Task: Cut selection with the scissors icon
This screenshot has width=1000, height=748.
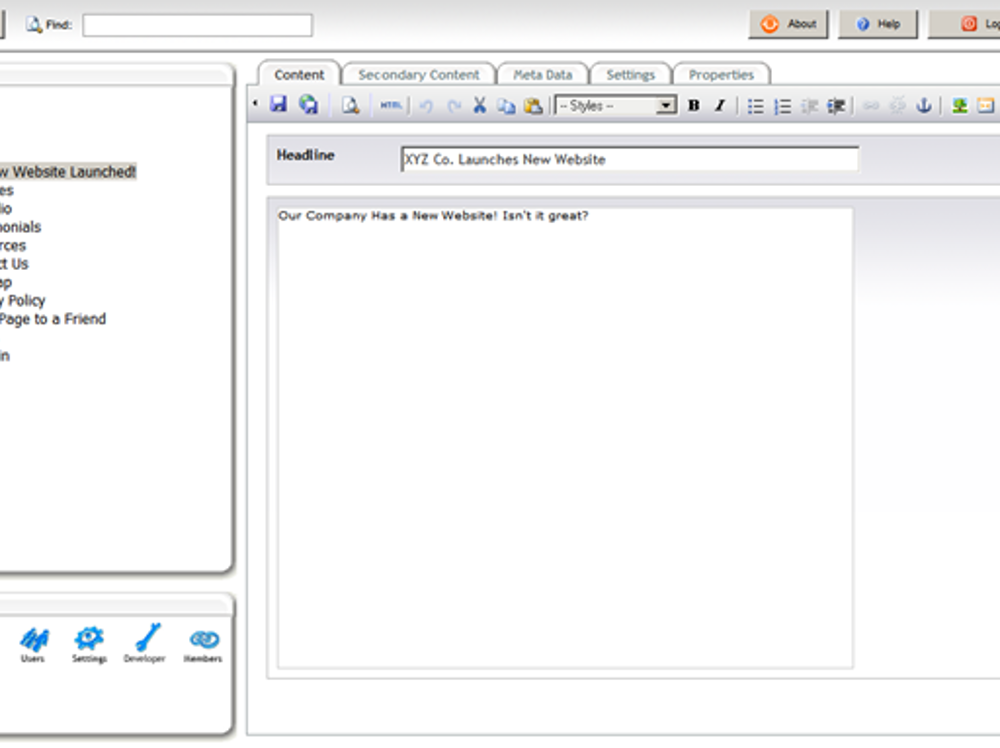Action: coord(480,105)
